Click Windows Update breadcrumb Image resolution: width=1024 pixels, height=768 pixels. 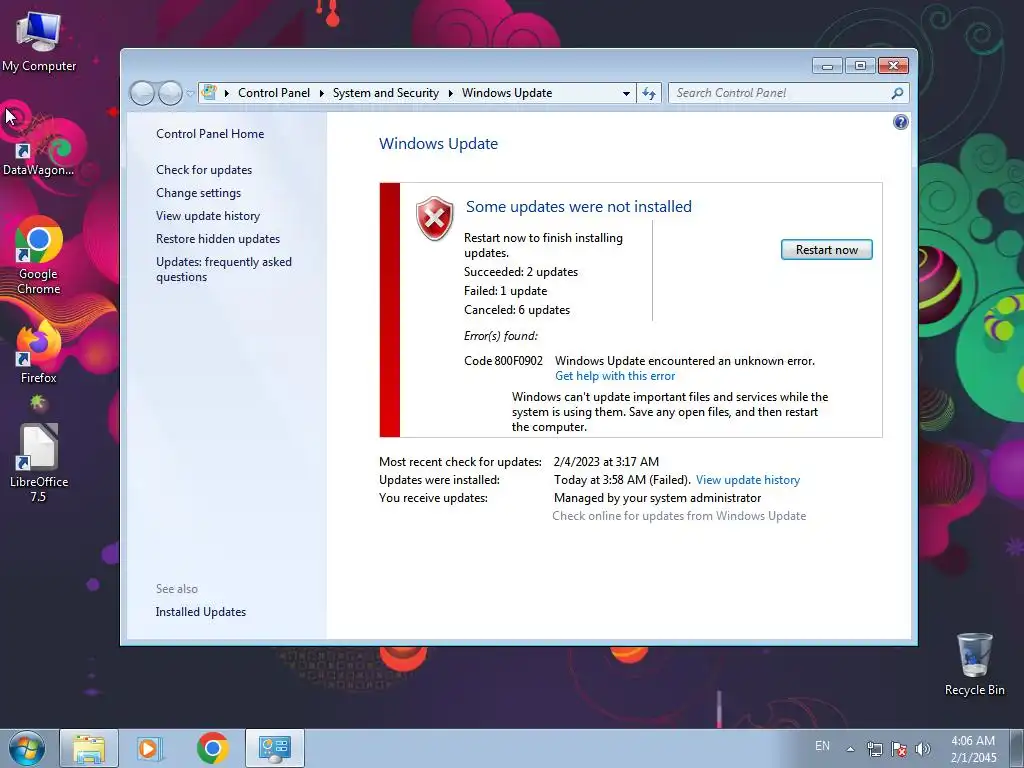507,93
